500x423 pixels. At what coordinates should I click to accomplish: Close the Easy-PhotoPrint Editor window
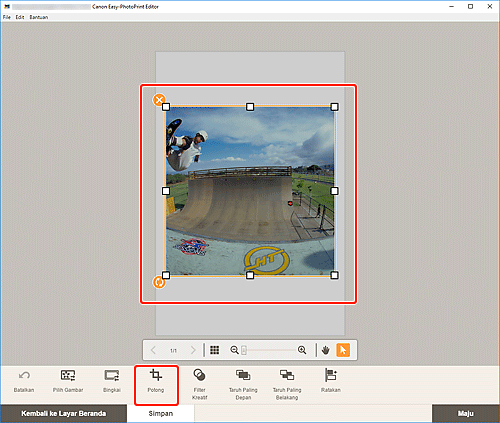click(x=490, y=6)
